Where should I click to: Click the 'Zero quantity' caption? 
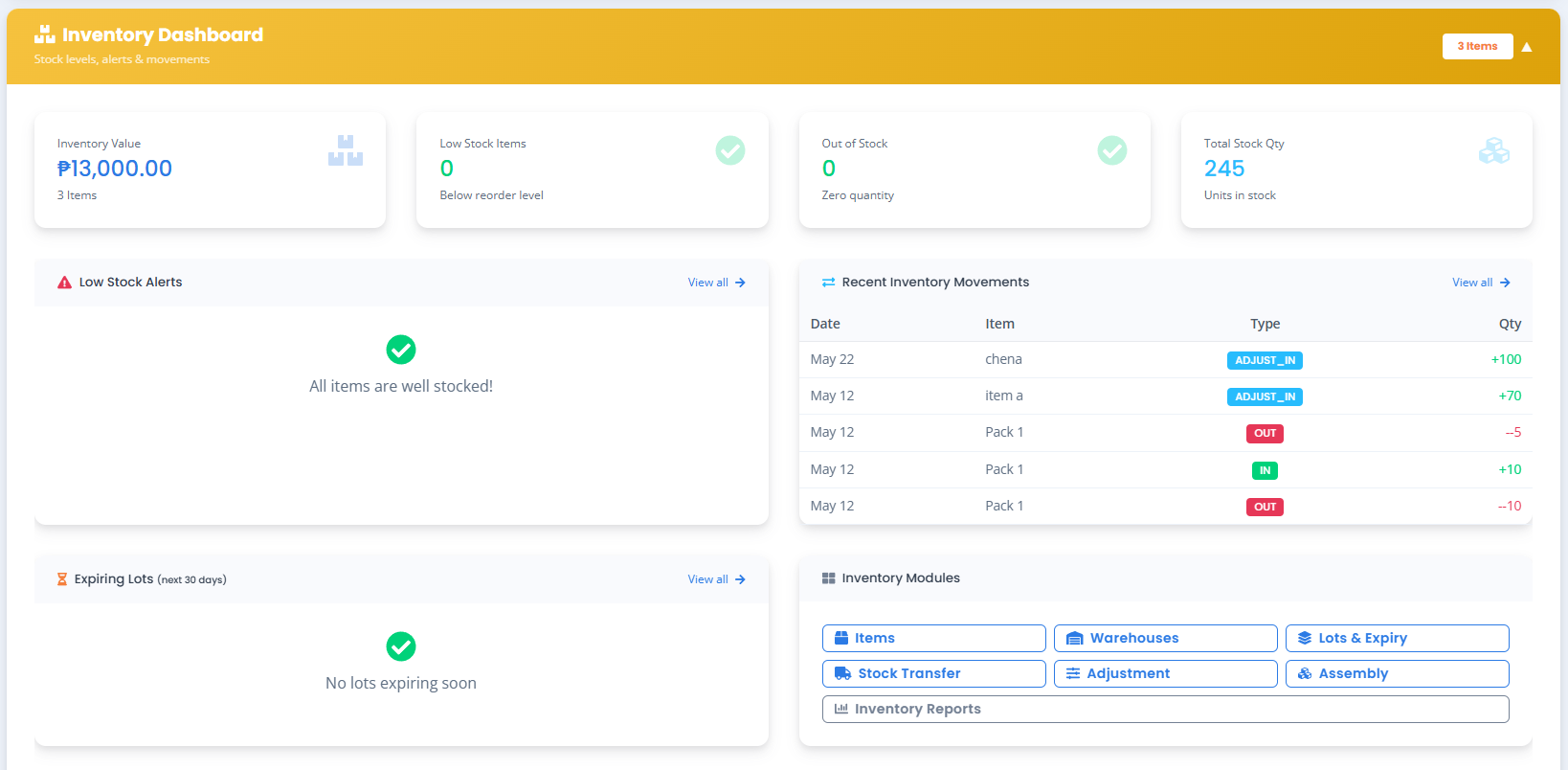point(858,195)
